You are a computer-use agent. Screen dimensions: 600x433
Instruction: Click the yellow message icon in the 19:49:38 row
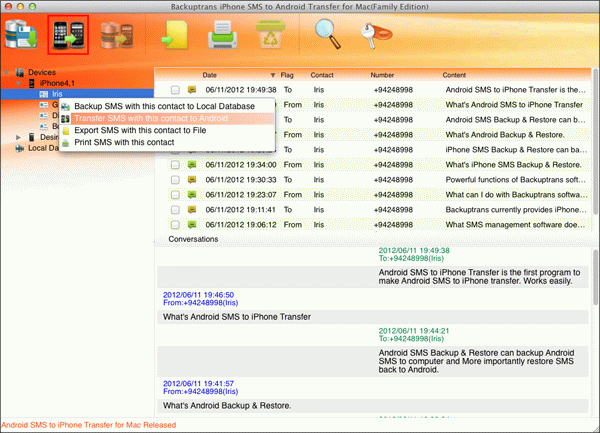point(192,90)
